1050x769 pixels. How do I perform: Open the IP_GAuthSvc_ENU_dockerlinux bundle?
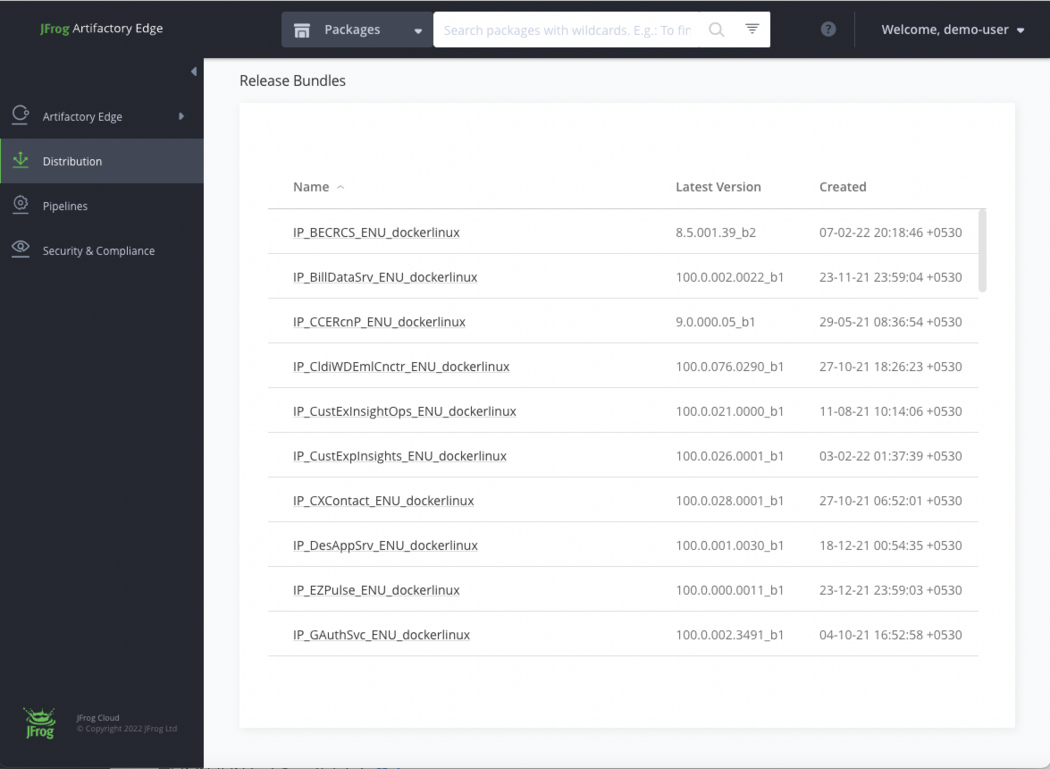(x=382, y=635)
